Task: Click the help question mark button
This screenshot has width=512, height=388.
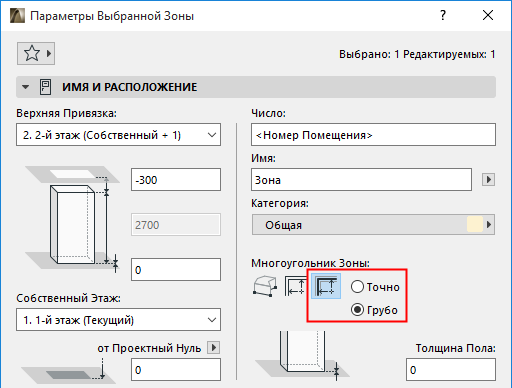Action: pos(443,15)
